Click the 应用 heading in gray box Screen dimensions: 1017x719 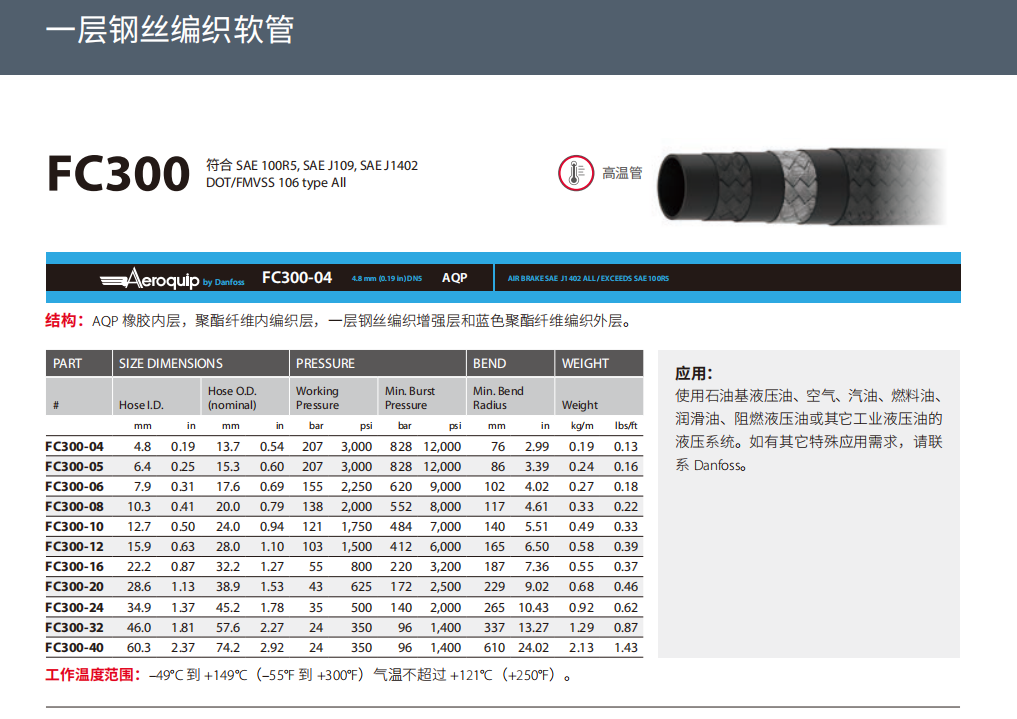click(694, 373)
